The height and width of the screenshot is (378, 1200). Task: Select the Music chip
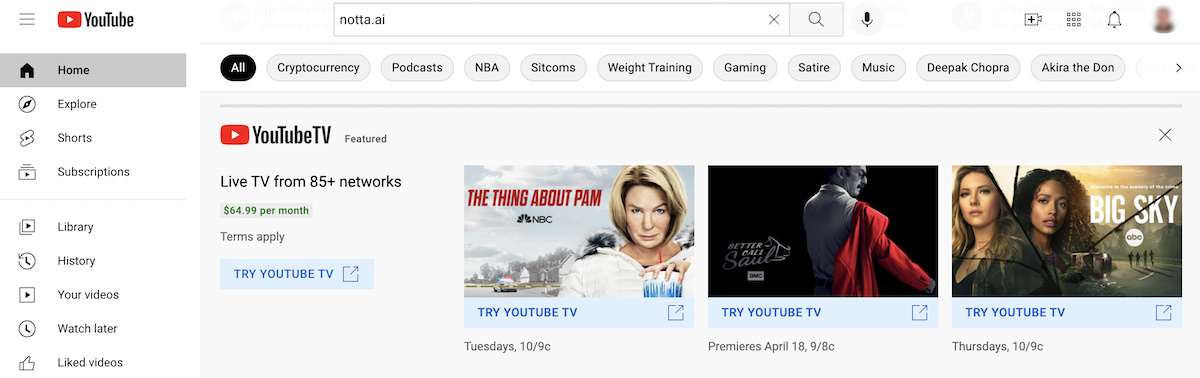(879, 68)
